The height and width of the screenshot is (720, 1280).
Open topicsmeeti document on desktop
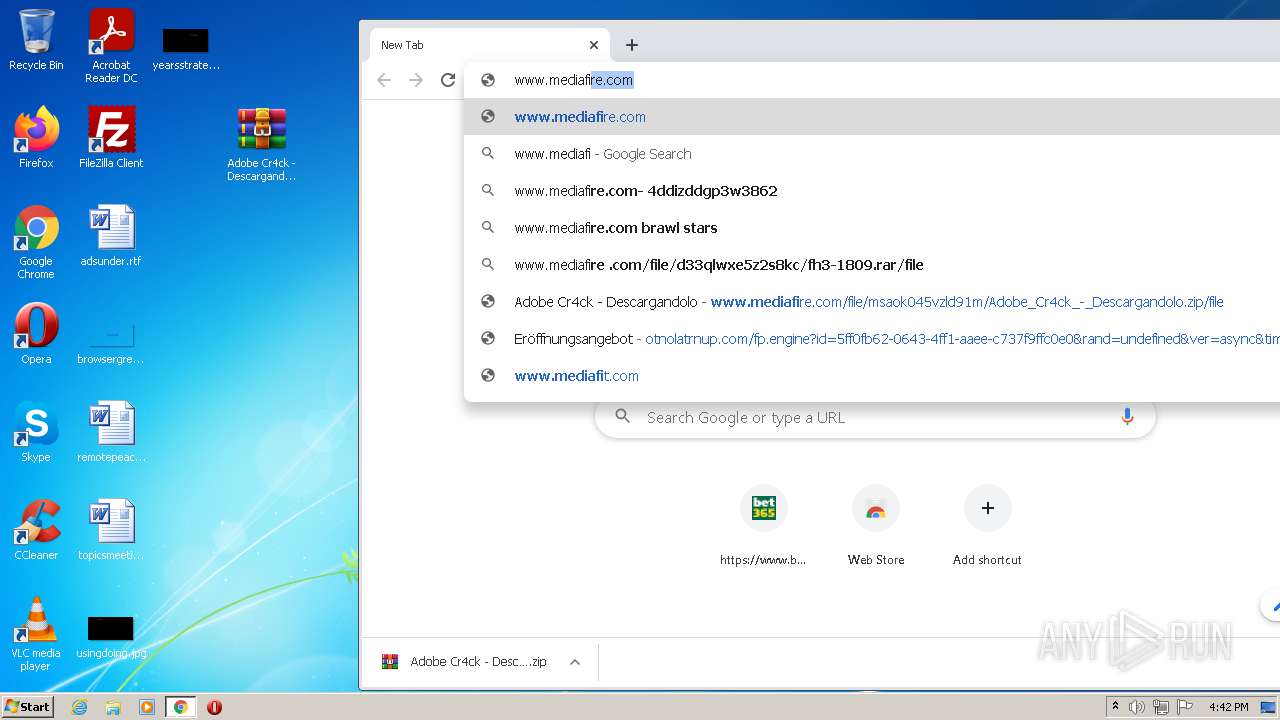(x=111, y=529)
